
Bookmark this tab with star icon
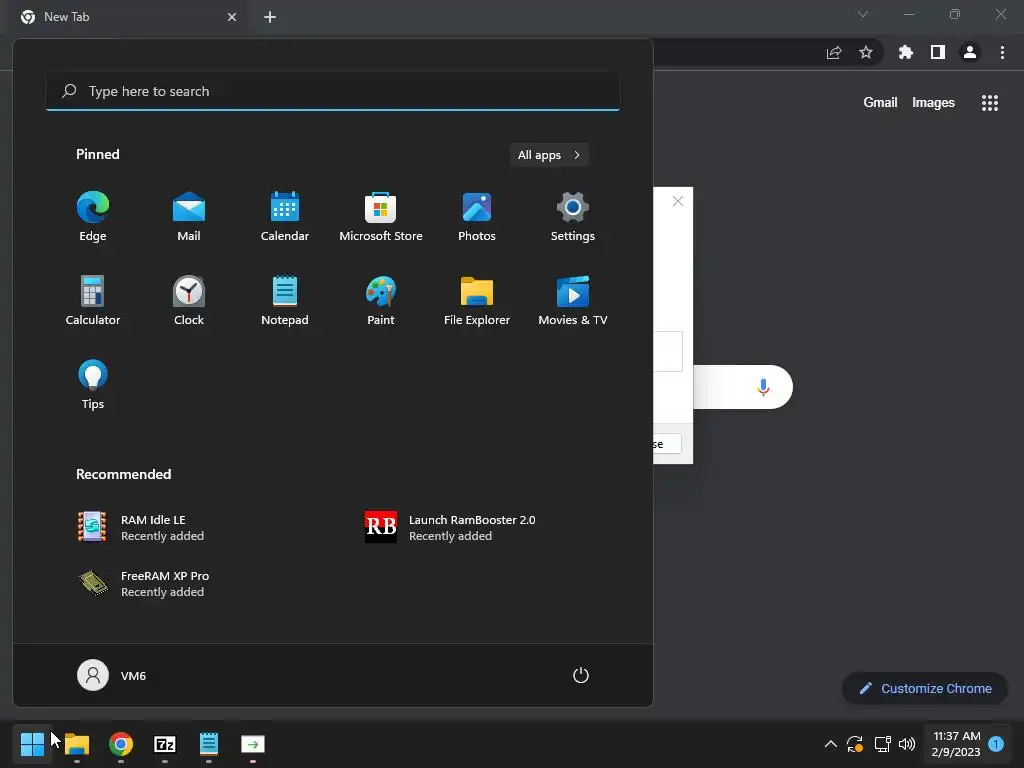point(866,52)
